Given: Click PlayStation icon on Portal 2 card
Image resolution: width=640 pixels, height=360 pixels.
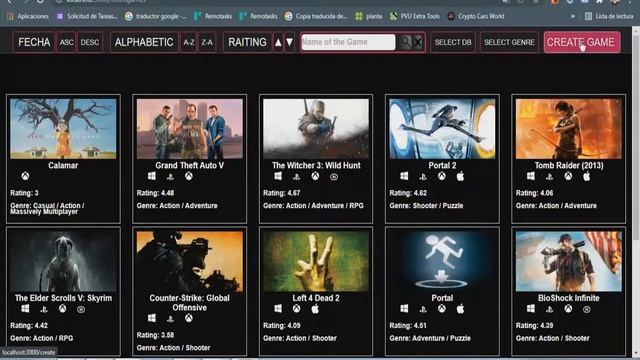Looking at the screenshot, I should coord(423,177).
